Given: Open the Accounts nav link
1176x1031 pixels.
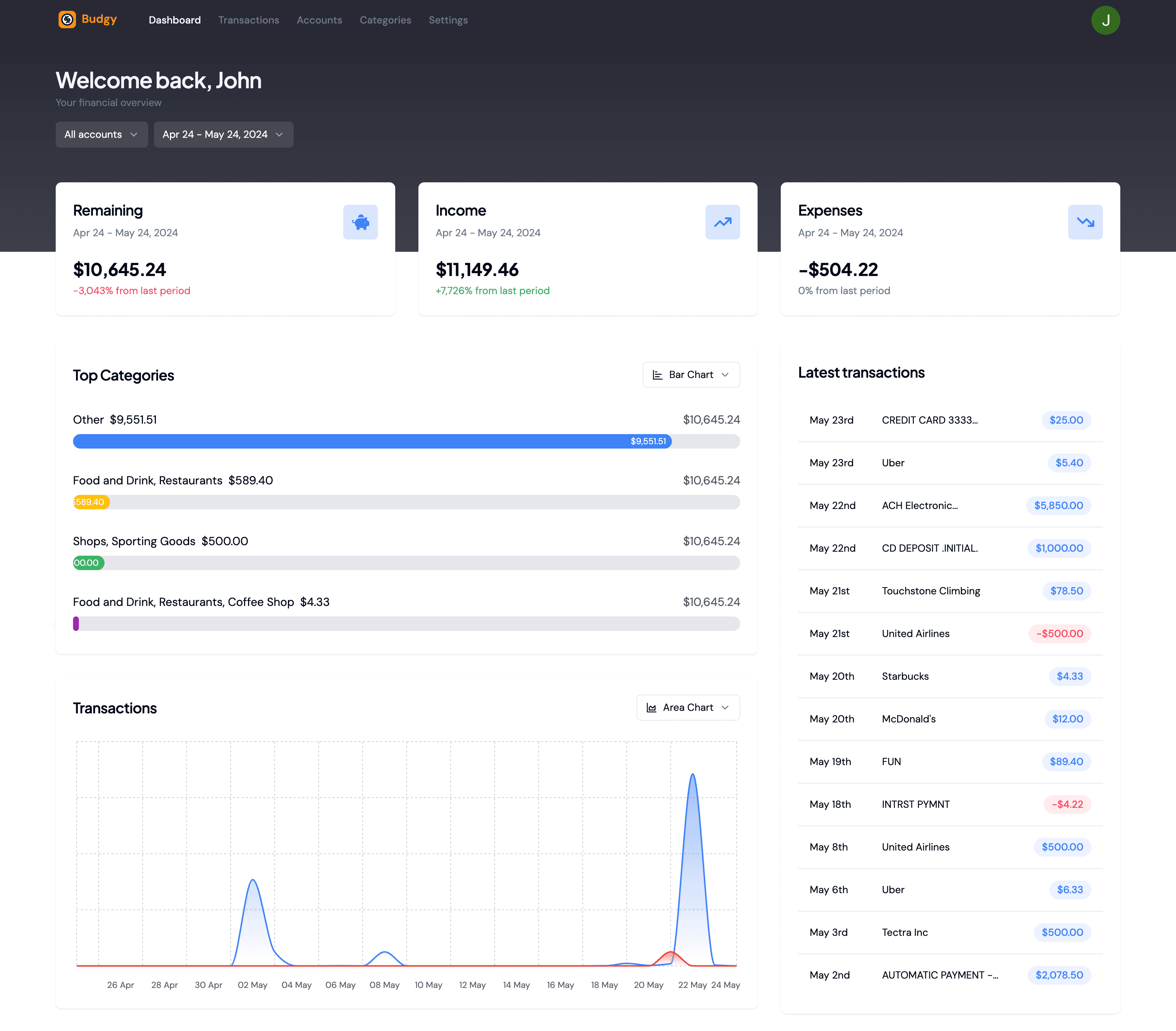Looking at the screenshot, I should coord(319,20).
